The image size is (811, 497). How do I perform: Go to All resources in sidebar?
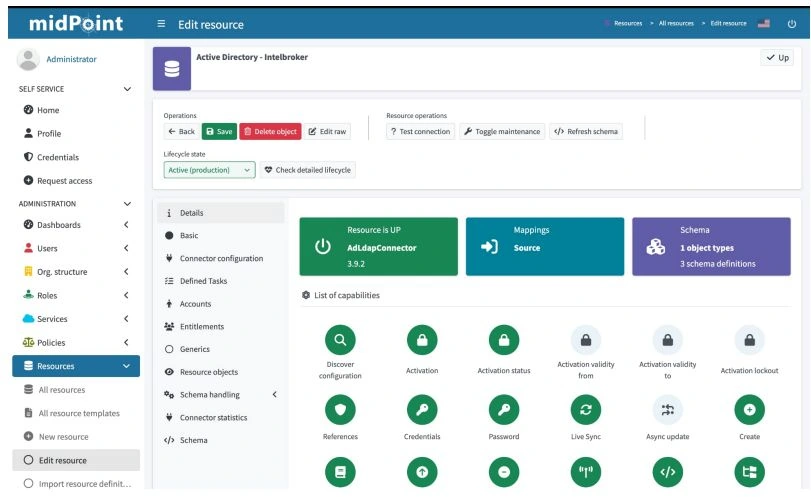(x=76, y=390)
